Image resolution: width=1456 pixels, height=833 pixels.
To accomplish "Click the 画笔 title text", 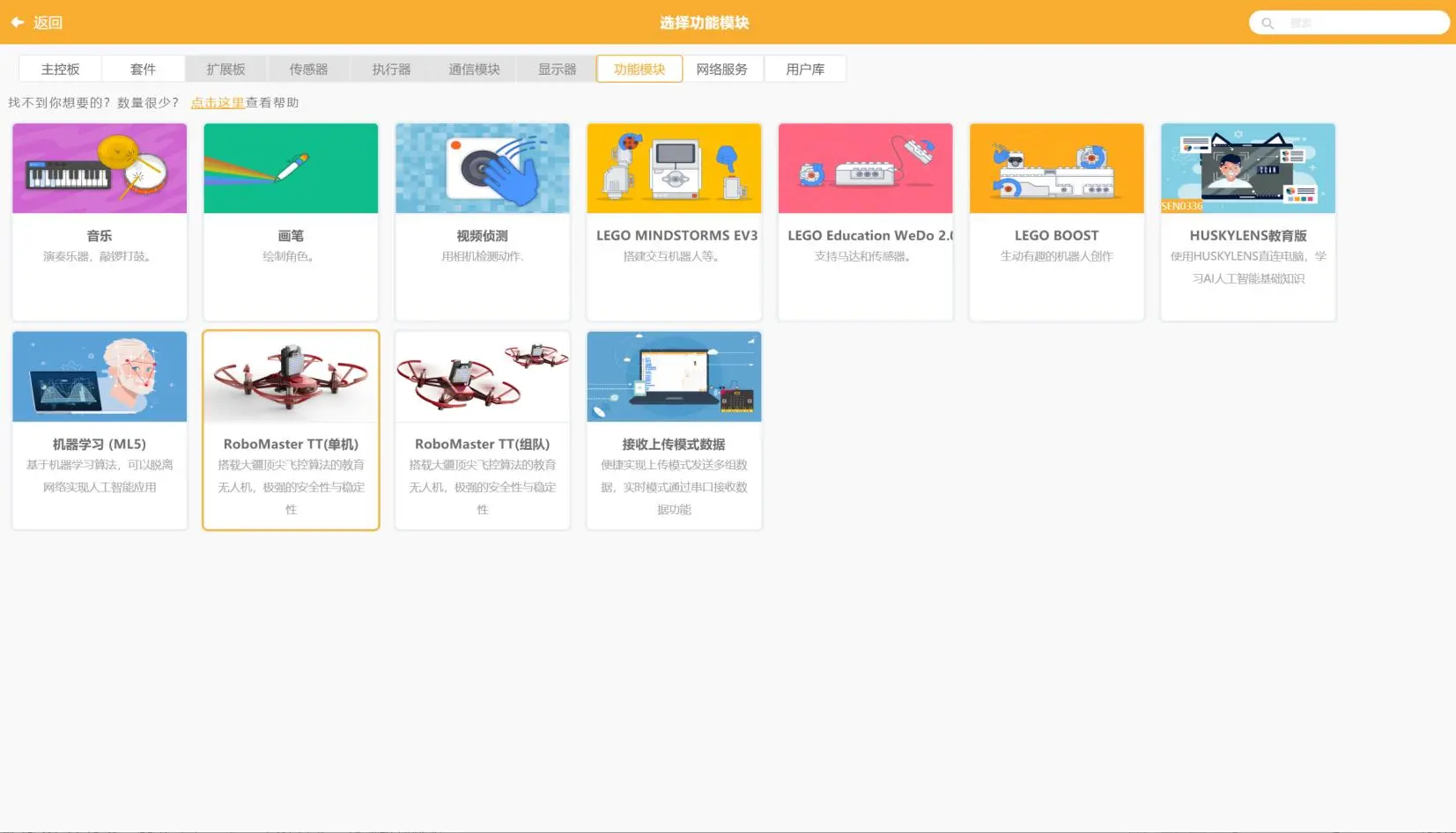I will [x=291, y=236].
